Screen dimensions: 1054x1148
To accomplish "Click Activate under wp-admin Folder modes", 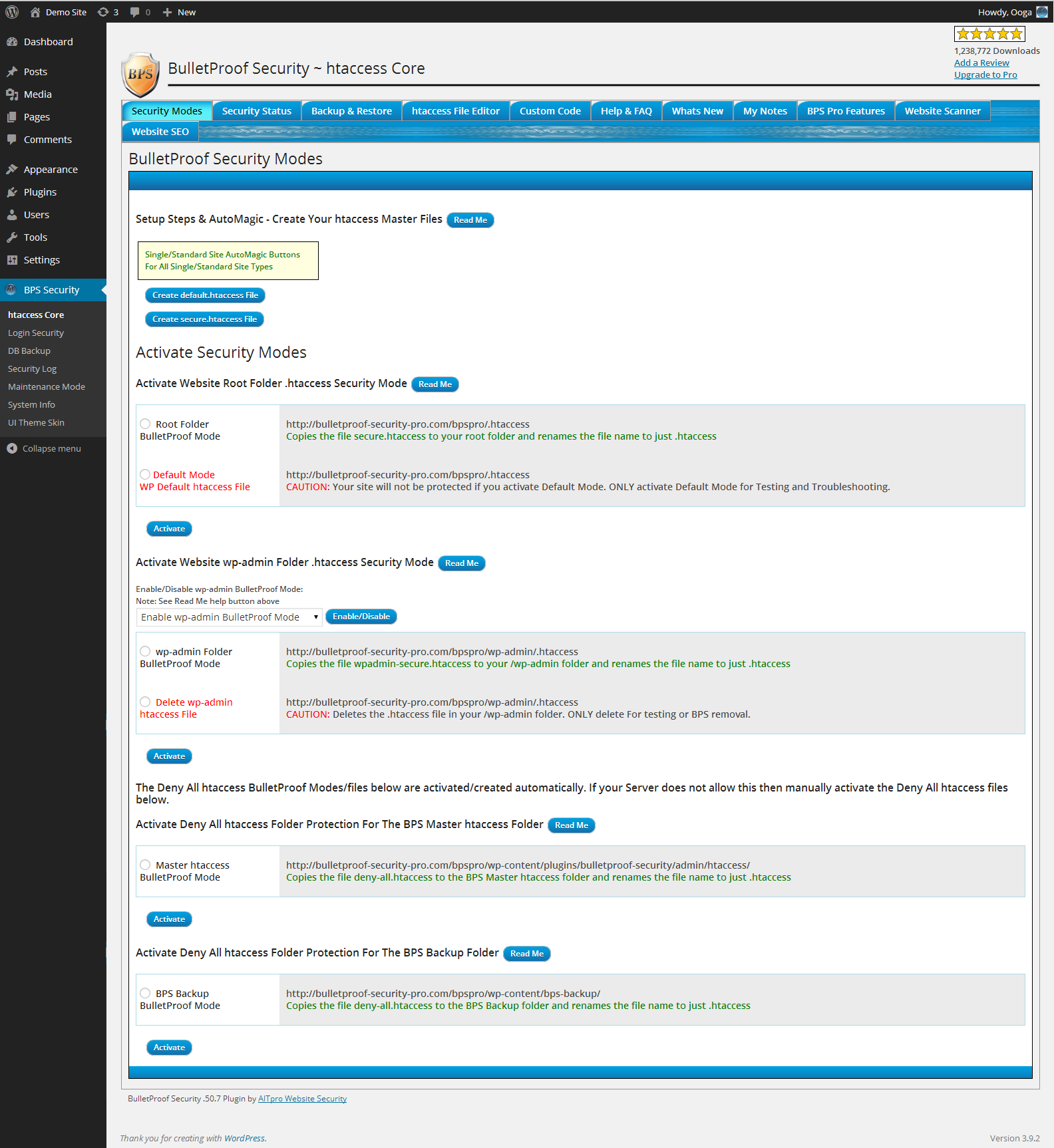I will 169,756.
